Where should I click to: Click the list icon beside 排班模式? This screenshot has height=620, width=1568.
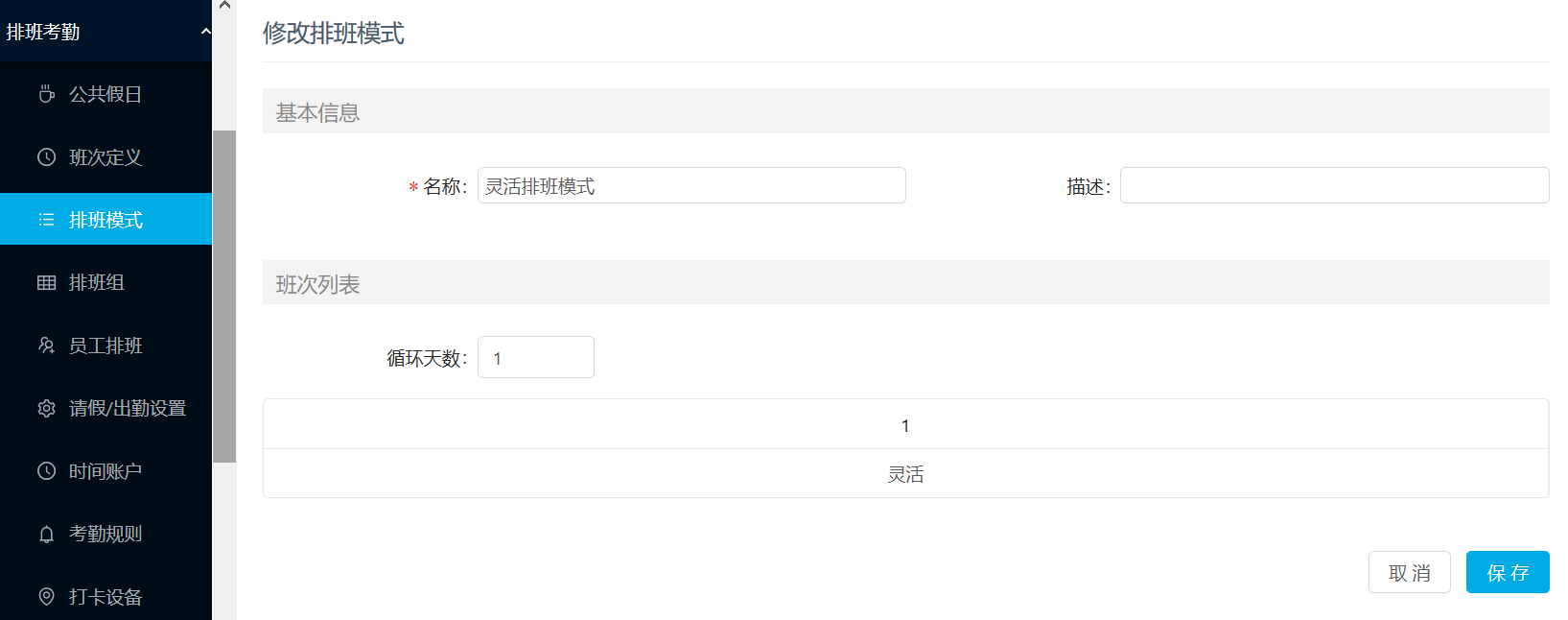click(46, 220)
